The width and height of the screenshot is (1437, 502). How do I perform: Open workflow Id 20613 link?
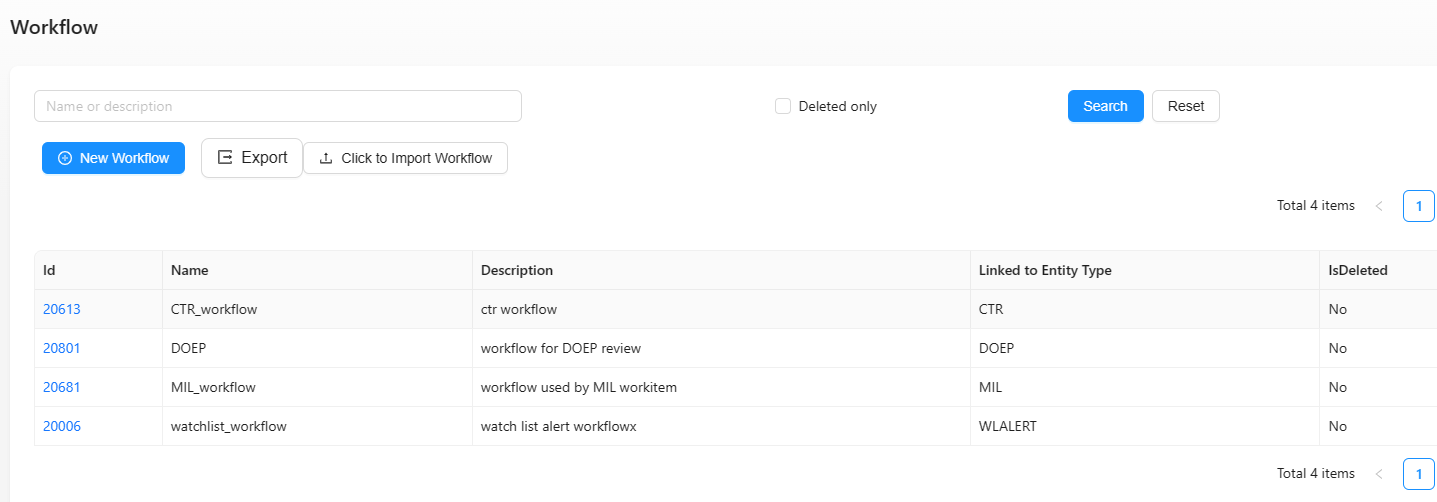[x=62, y=309]
